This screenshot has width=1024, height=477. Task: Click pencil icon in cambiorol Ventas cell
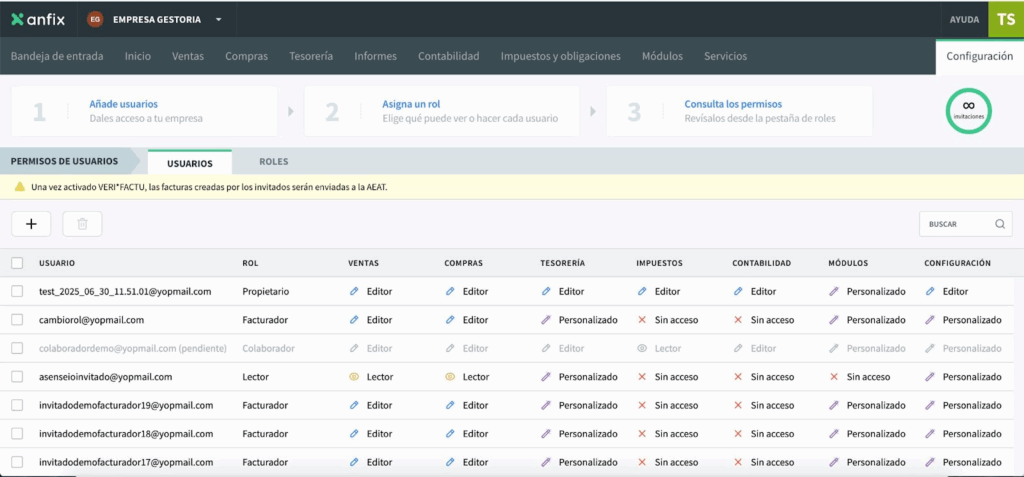pos(354,320)
